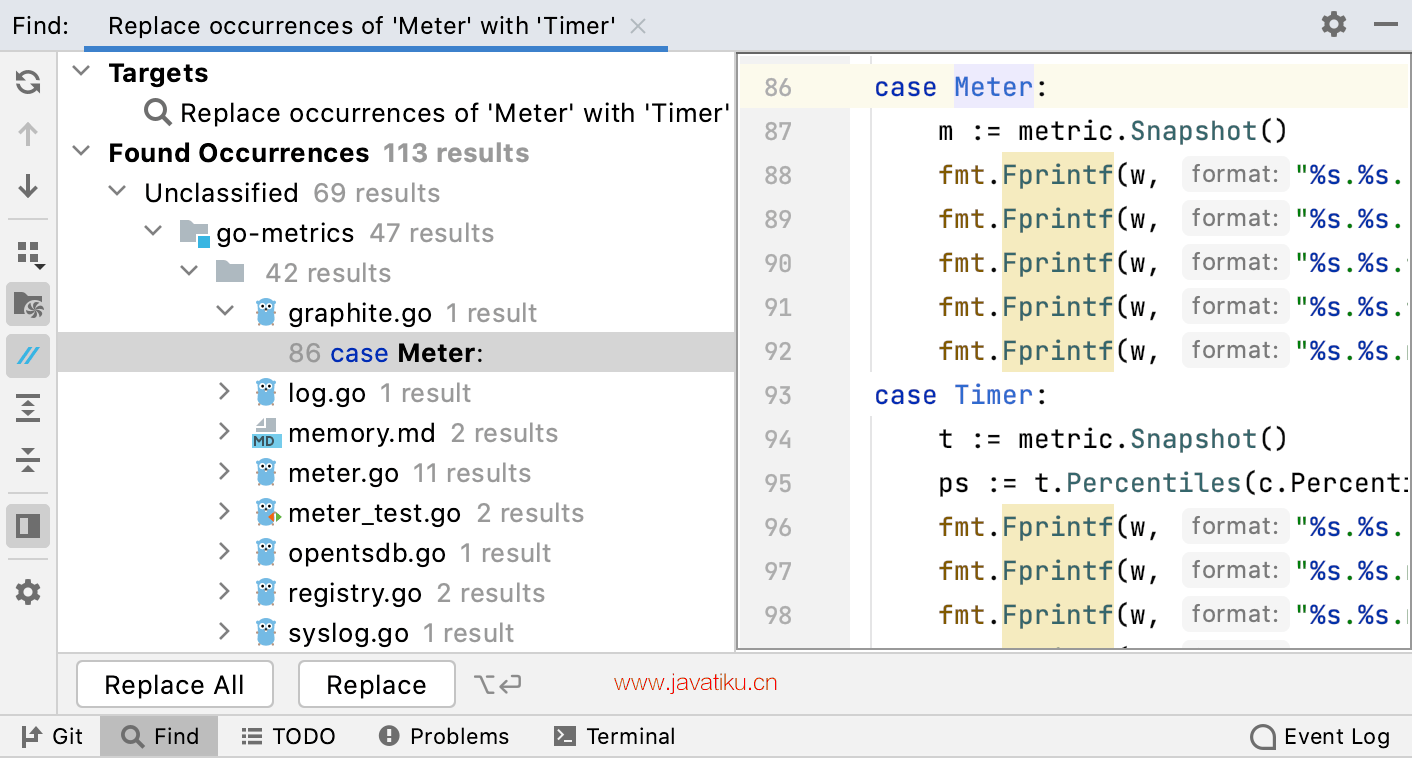Collapse the go-metrics module node
This screenshot has height=758, width=1412.
(x=153, y=232)
